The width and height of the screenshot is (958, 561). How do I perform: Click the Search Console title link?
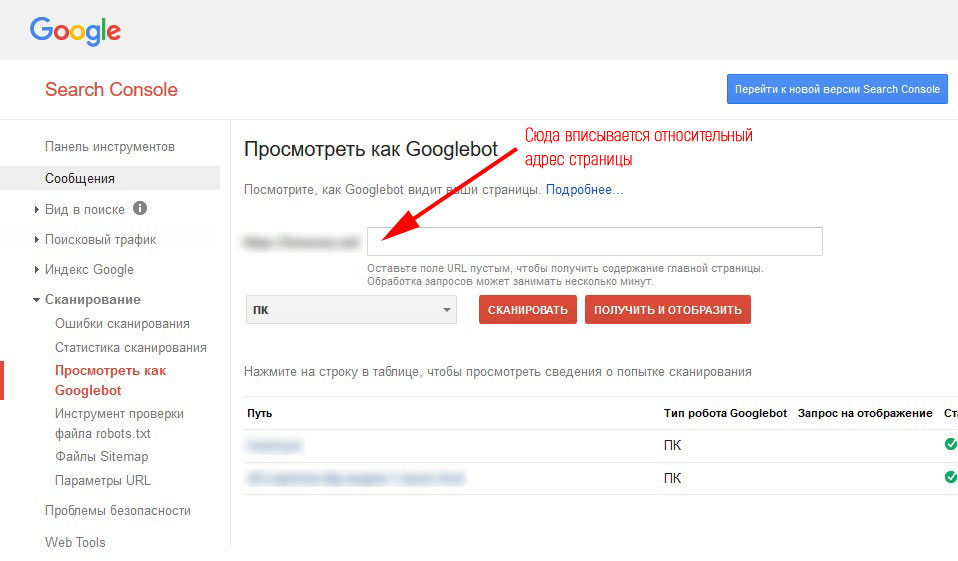click(x=111, y=89)
